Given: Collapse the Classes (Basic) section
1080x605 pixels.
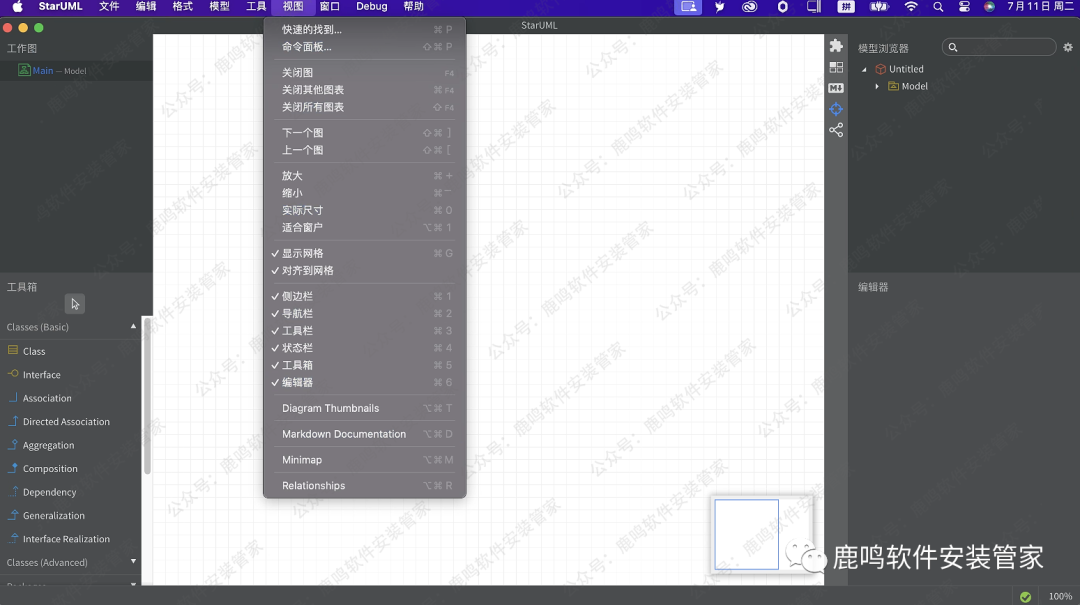Looking at the screenshot, I should point(132,326).
